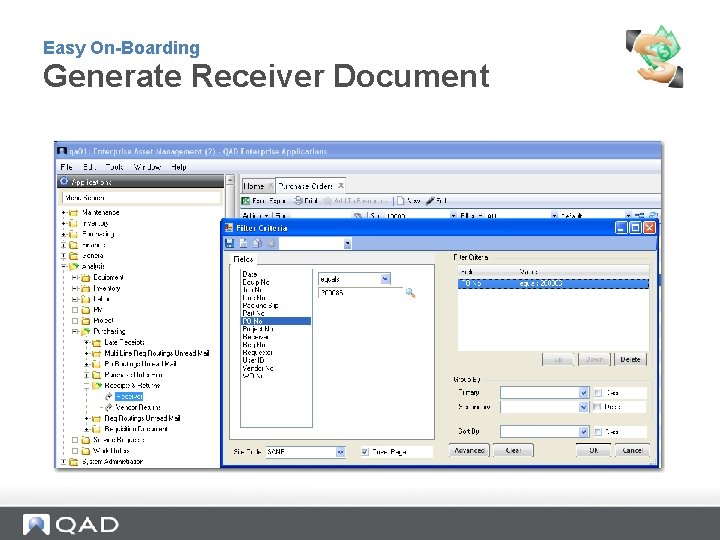Expand the Late Receipts tree node
The height and width of the screenshot is (540, 720).
[86, 343]
